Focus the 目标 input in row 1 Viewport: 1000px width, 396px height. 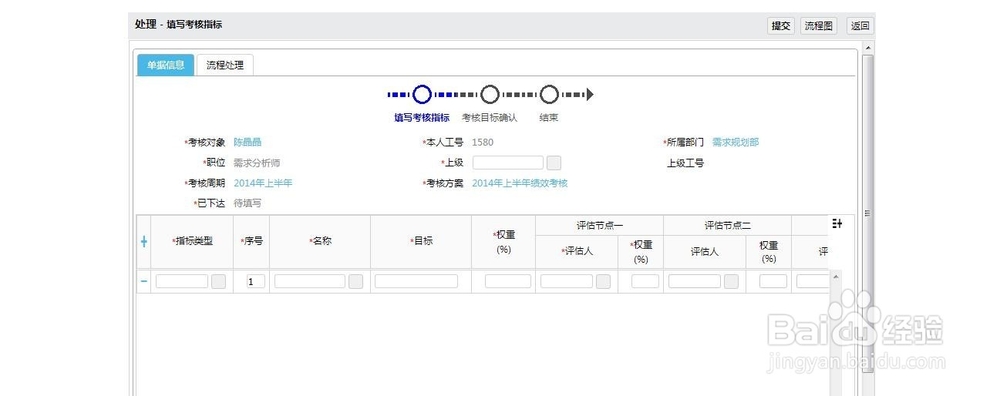point(416,281)
